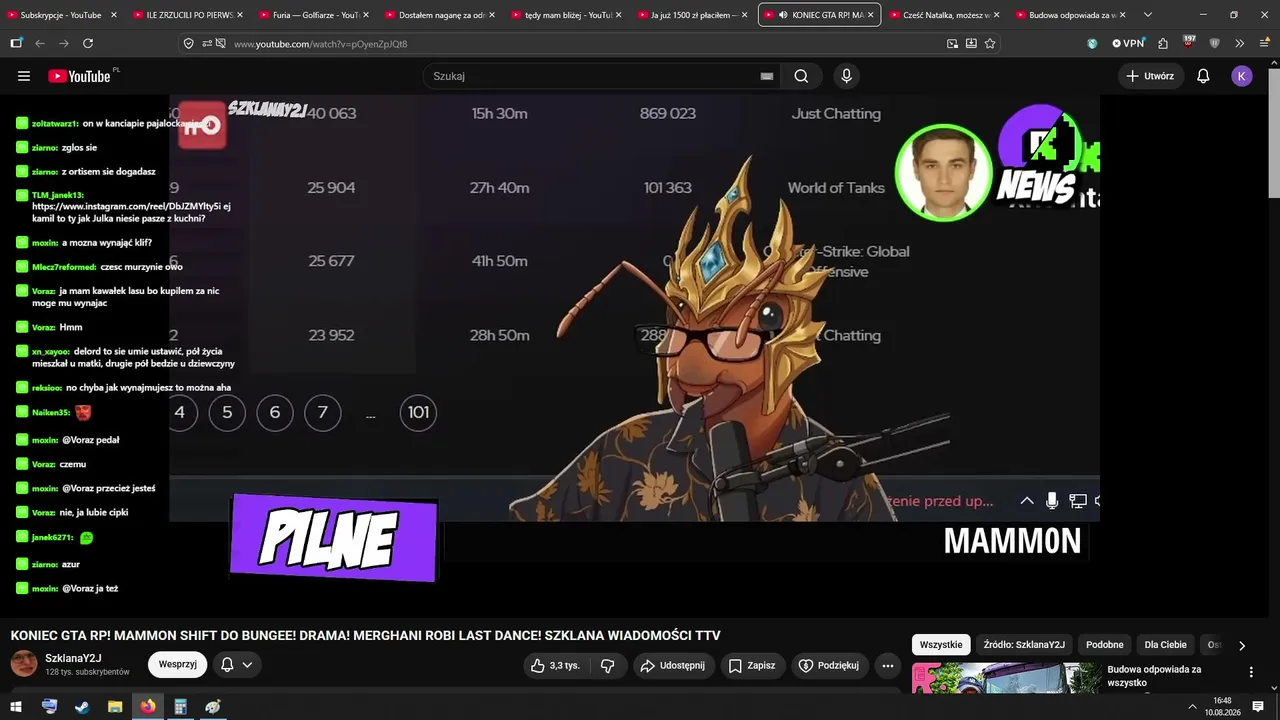Show hidden system tray icons
1280x720 pixels.
[x=1192, y=707]
